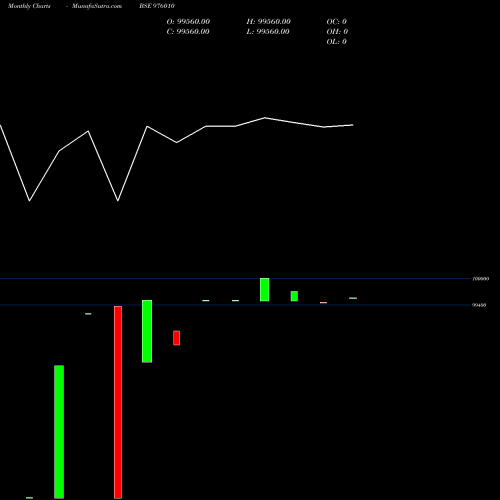Click the high value 'H: 99560.00'
500x500 pixels.
[x=269, y=22]
